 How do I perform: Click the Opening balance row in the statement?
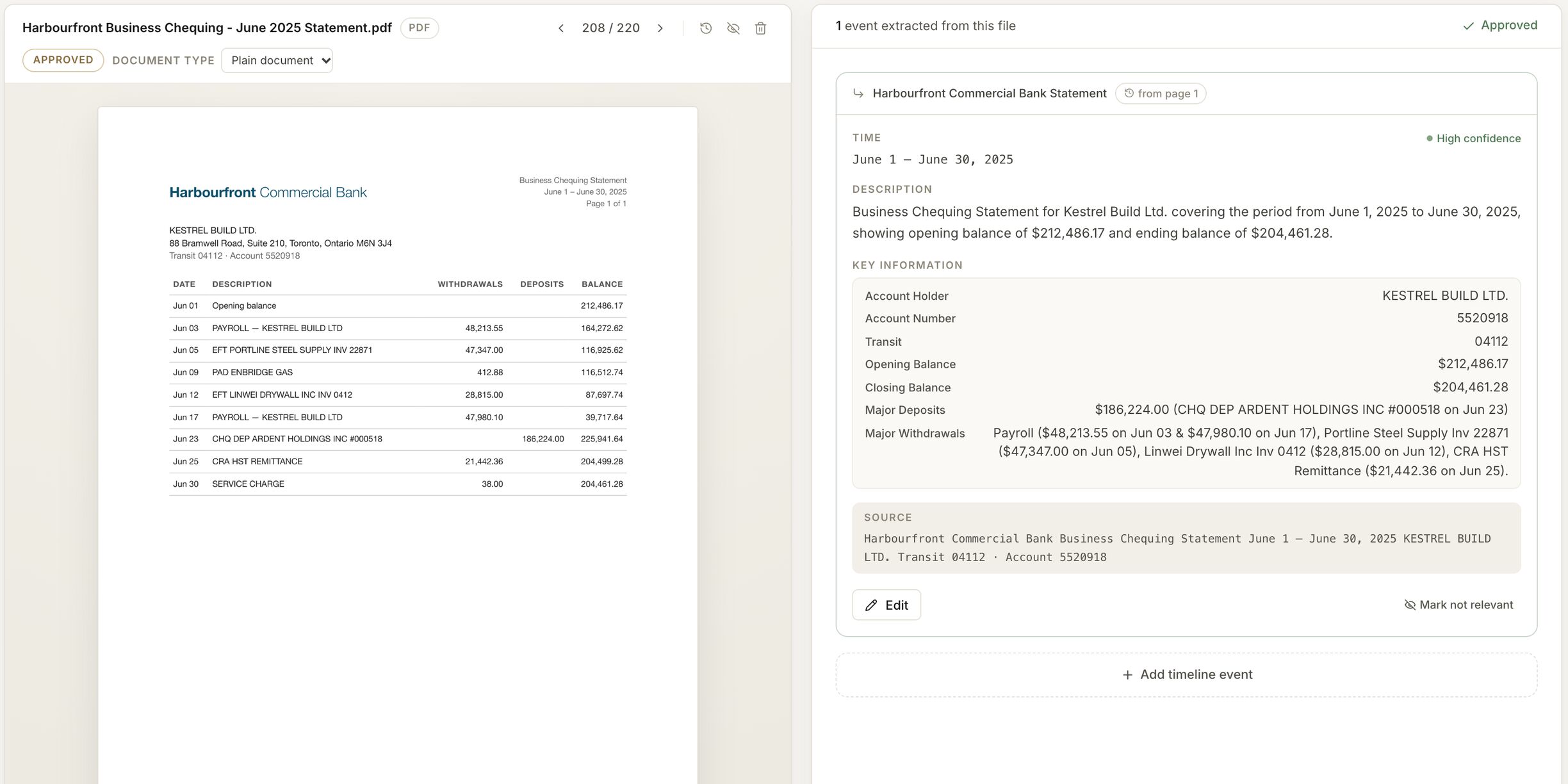coord(398,306)
